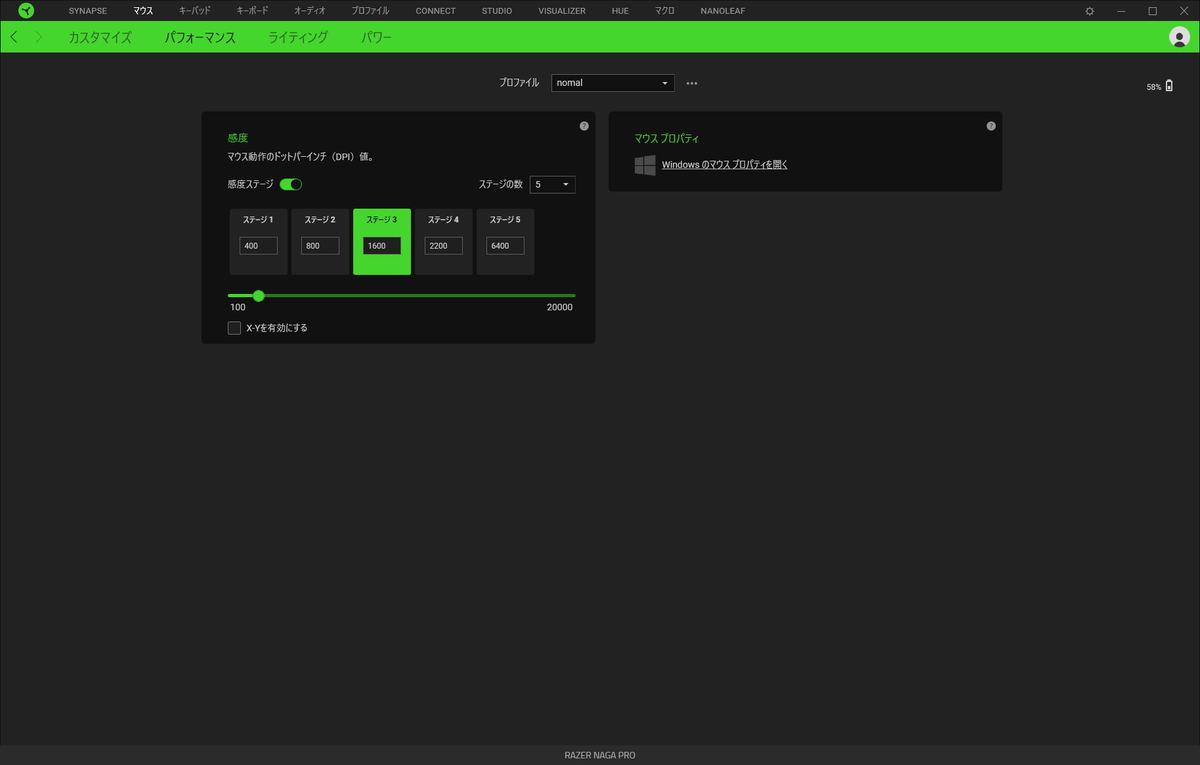
Task: Select ステージ 1 card
Action: click(258, 241)
